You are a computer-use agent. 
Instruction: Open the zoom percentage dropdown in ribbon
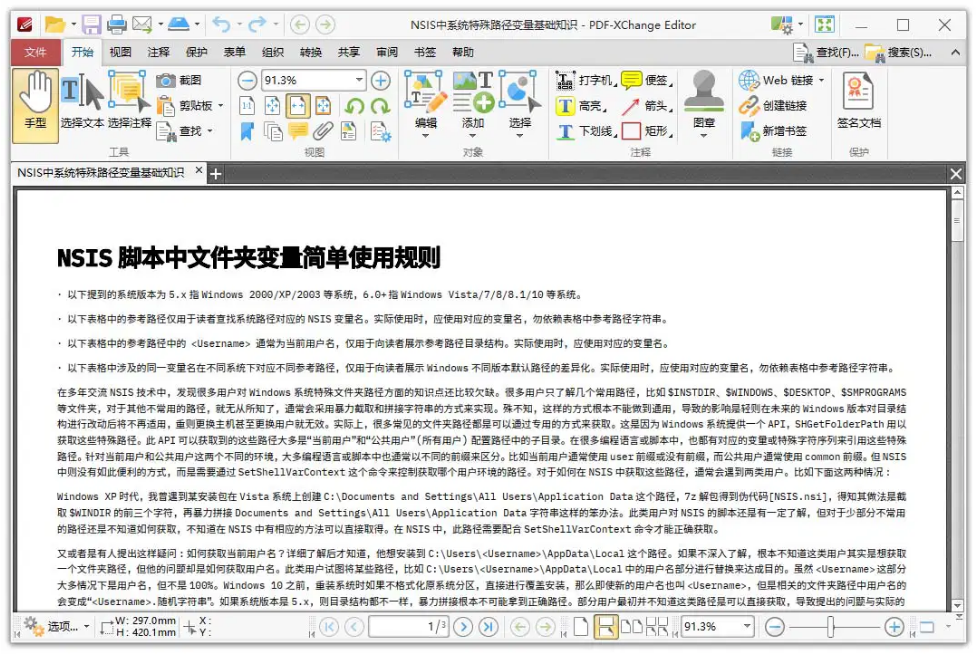359,80
